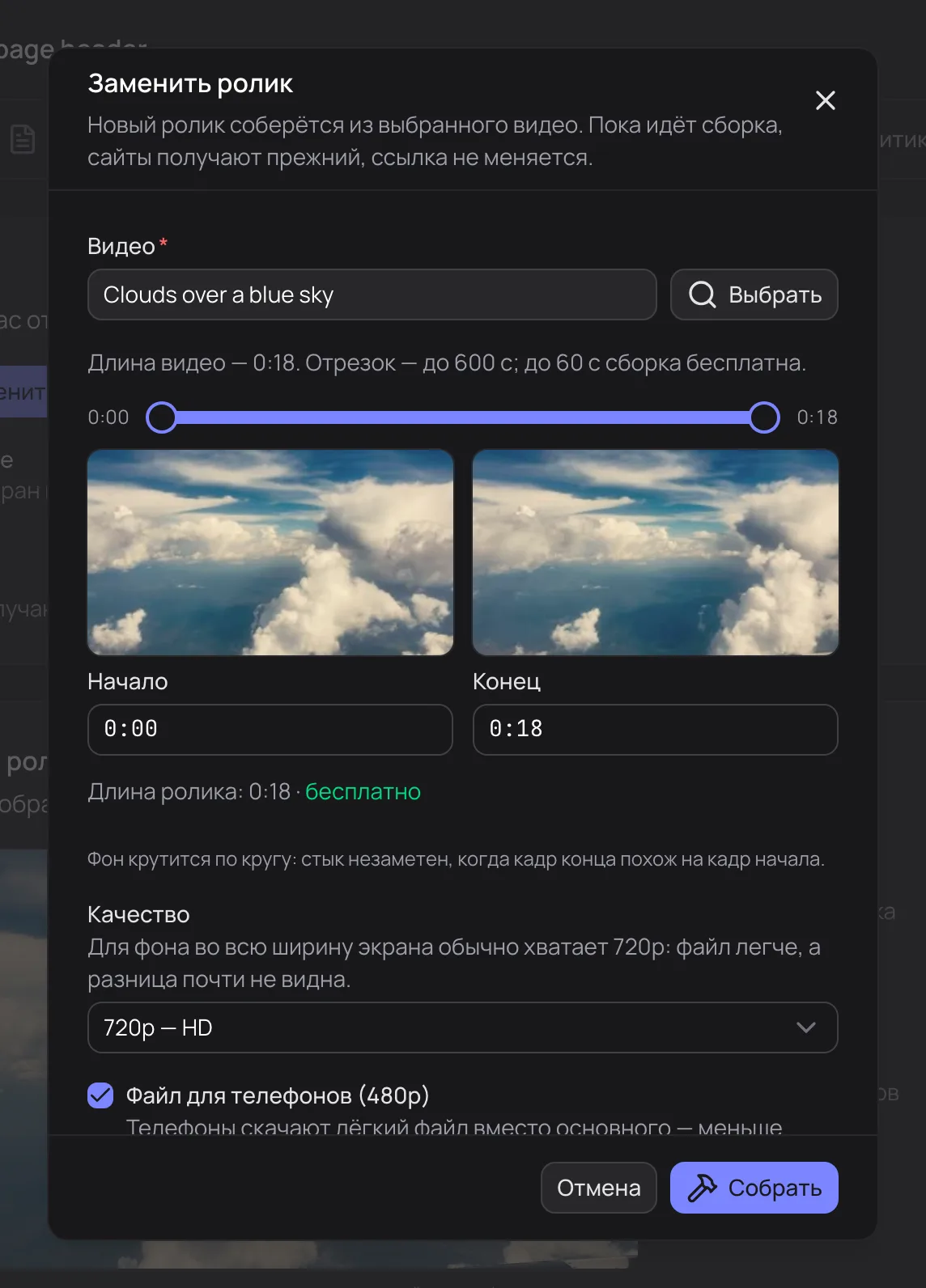The width and height of the screenshot is (926, 1288).
Task: Click the hammer icon on Собрать button
Action: 702,1188
